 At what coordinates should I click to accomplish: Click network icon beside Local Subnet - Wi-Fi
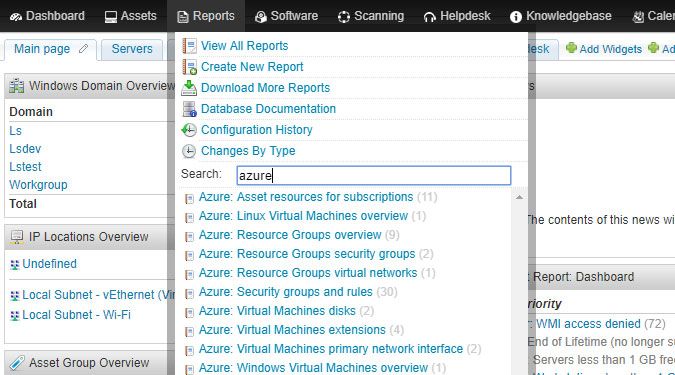point(15,316)
